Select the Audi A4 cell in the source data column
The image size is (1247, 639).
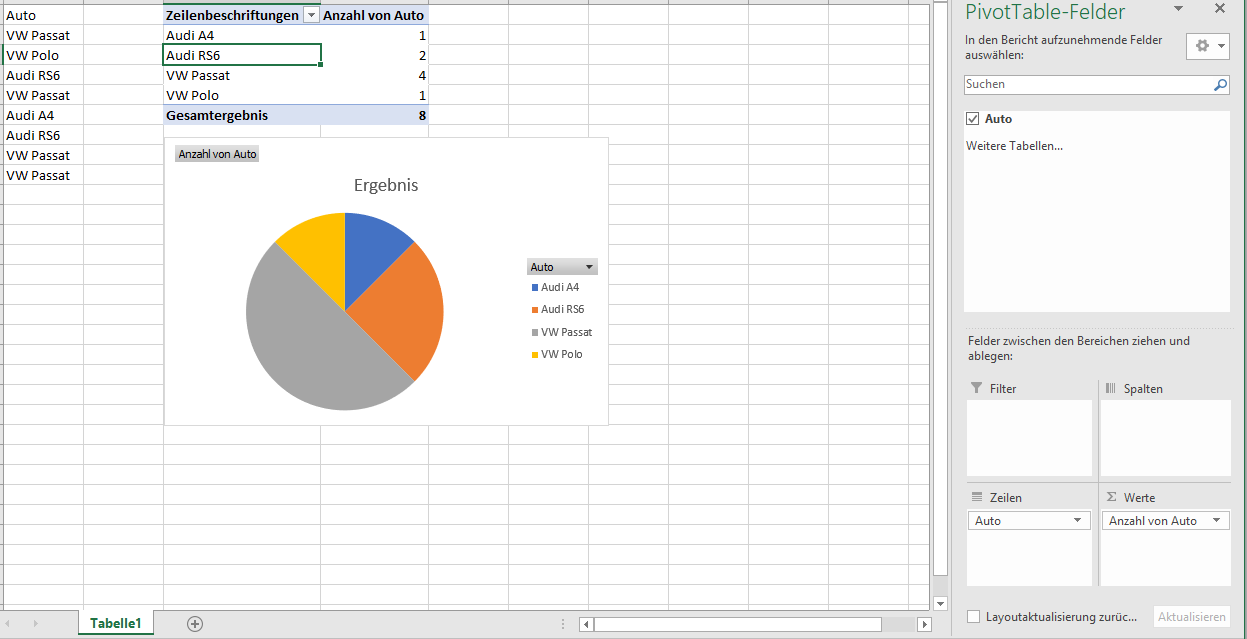43,115
